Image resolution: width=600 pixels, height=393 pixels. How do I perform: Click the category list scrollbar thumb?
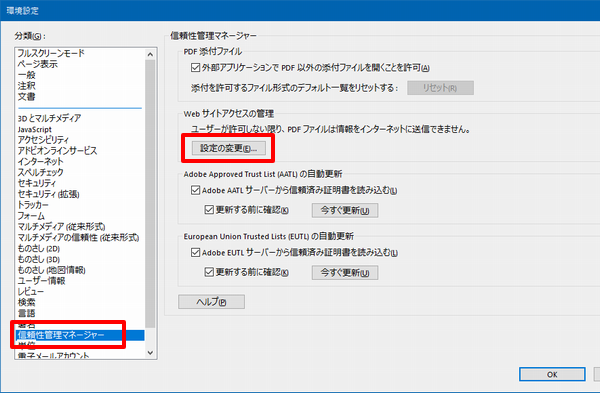click(x=150, y=194)
